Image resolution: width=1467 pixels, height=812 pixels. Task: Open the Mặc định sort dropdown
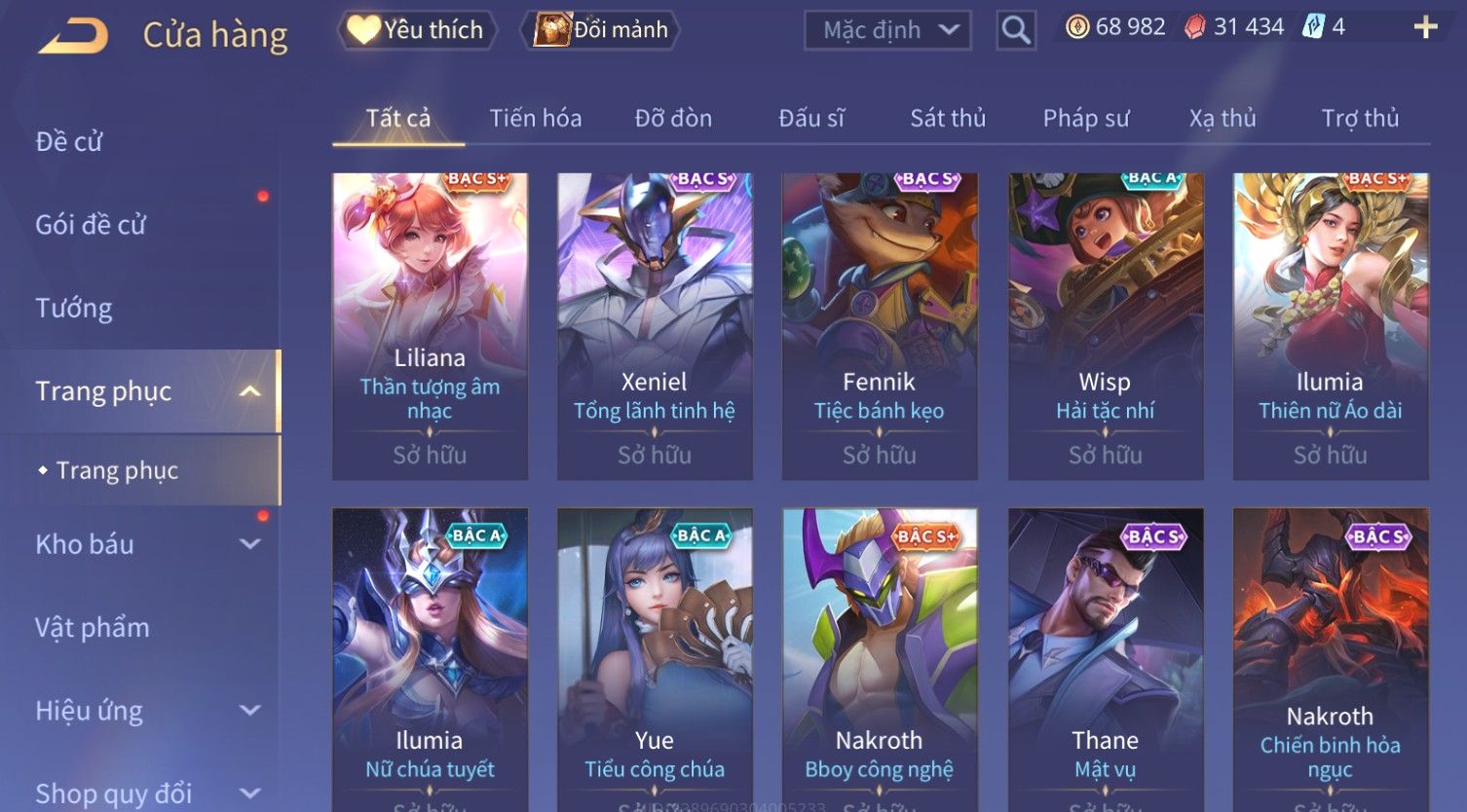[887, 30]
